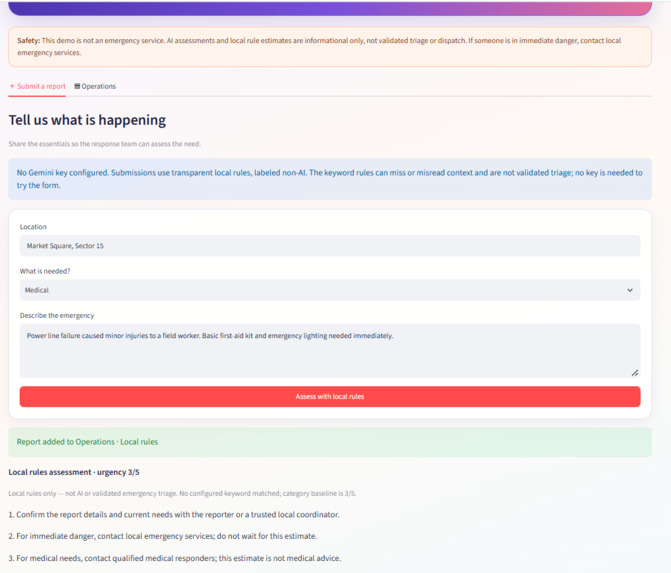Click the Share the essentials subtitle
The width and height of the screenshot is (671, 573).
pyautogui.click(x=104, y=144)
